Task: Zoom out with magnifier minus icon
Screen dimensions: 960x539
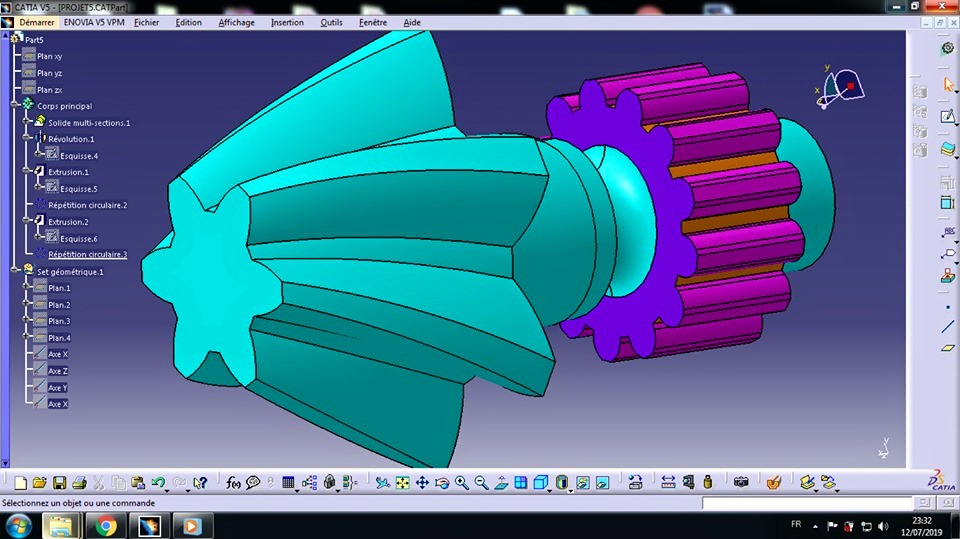Action: (x=481, y=483)
